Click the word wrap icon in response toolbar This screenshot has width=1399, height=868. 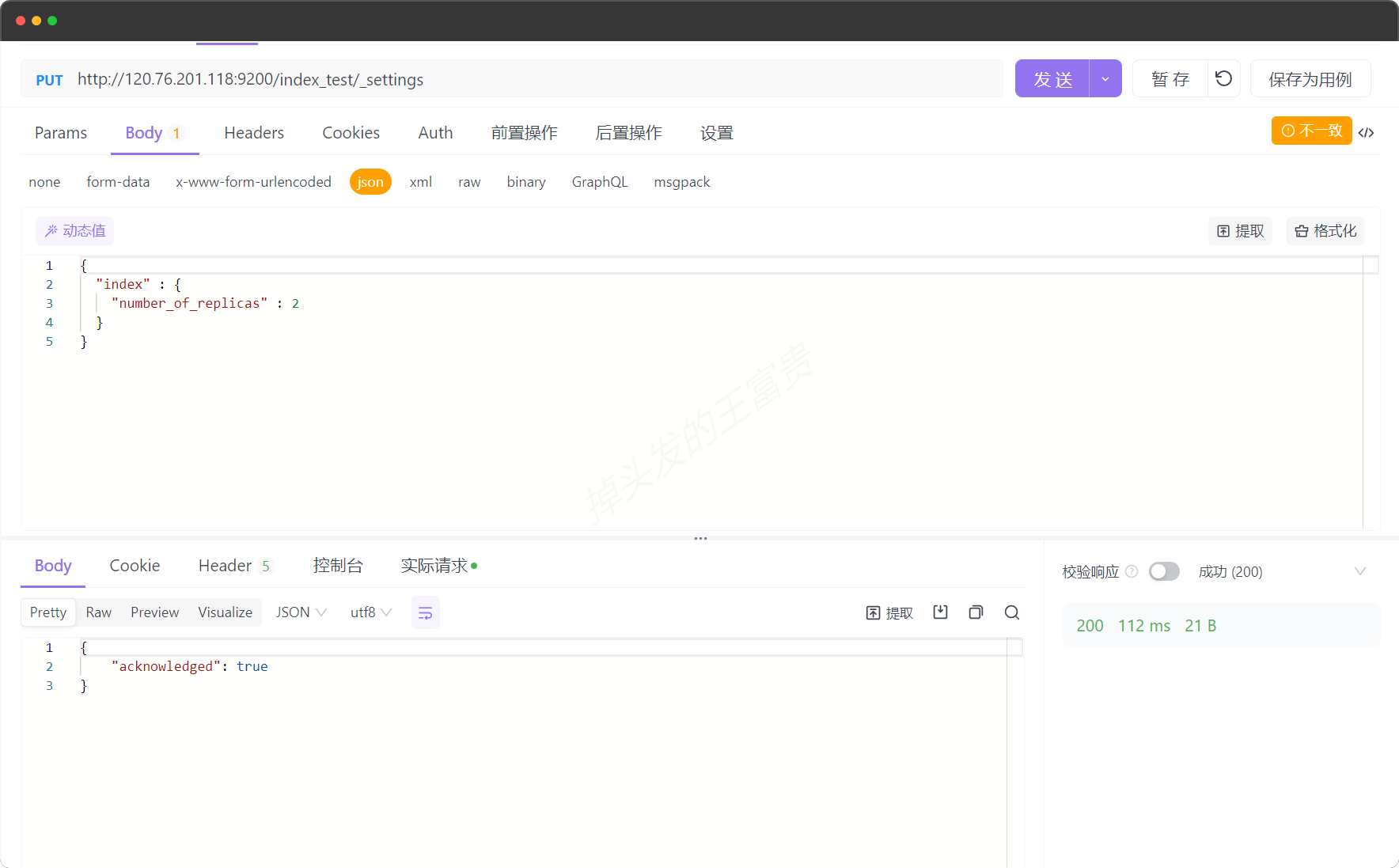click(425, 612)
